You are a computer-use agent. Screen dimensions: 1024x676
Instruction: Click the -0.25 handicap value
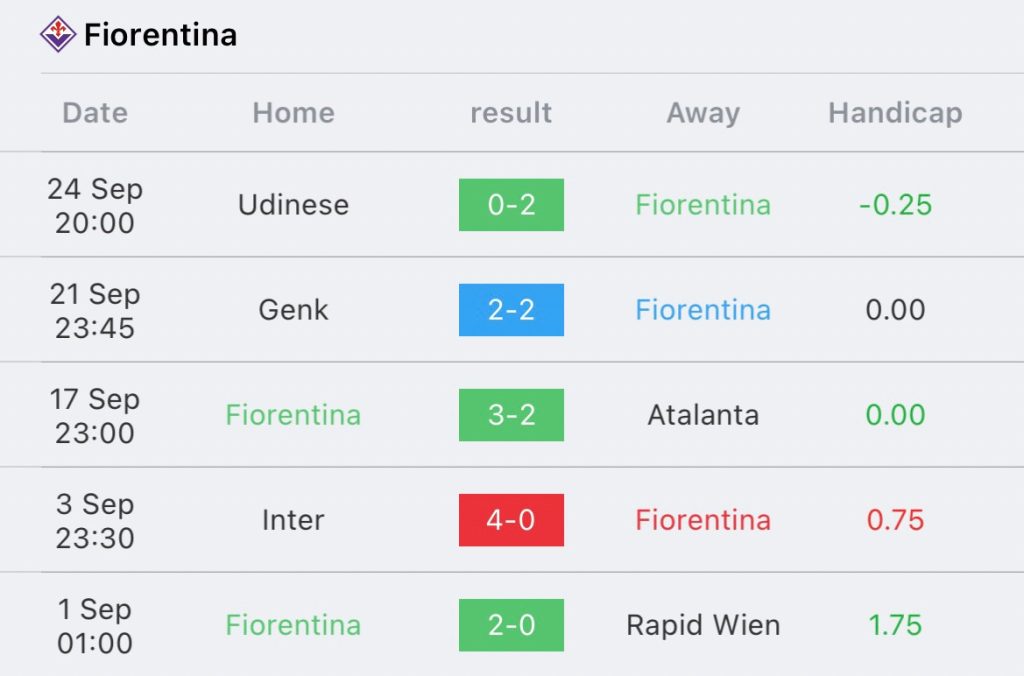(895, 205)
